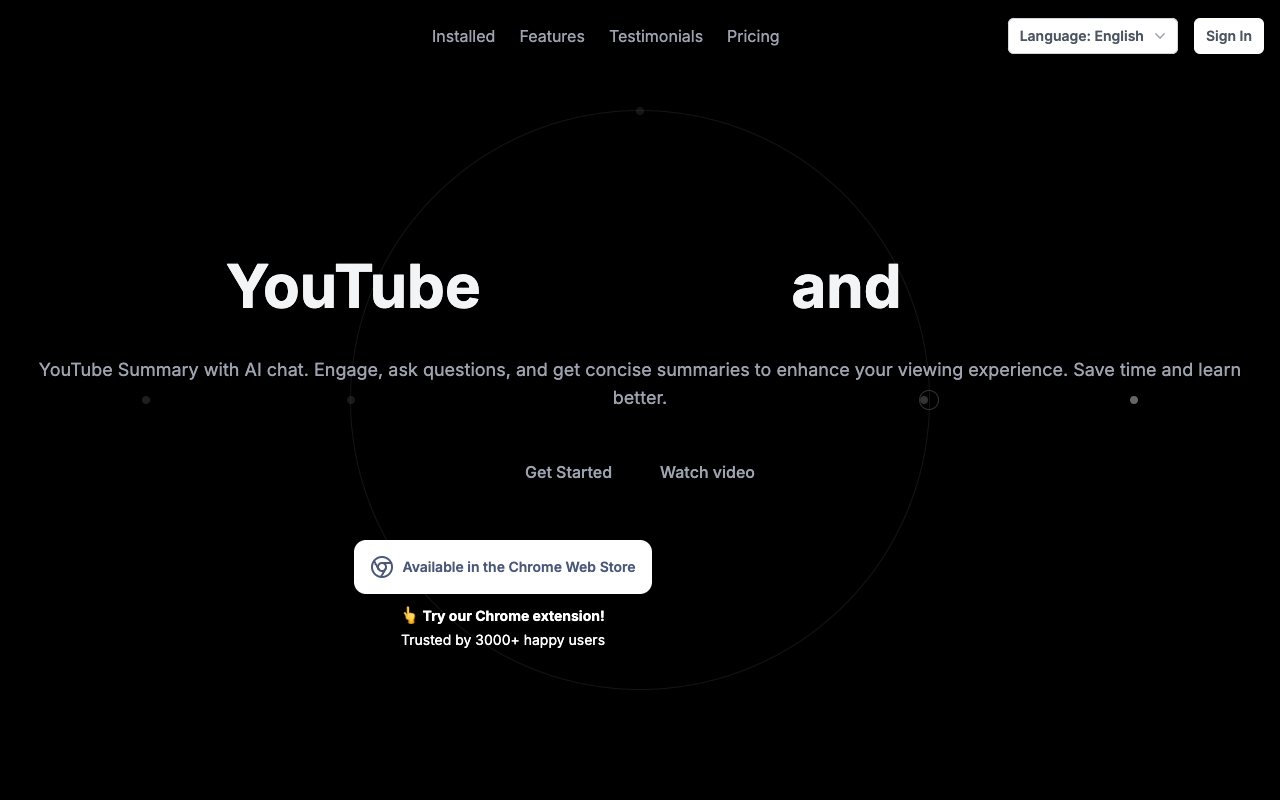The width and height of the screenshot is (1280, 800).
Task: Click the pointing hand emoji
Action: [409, 615]
